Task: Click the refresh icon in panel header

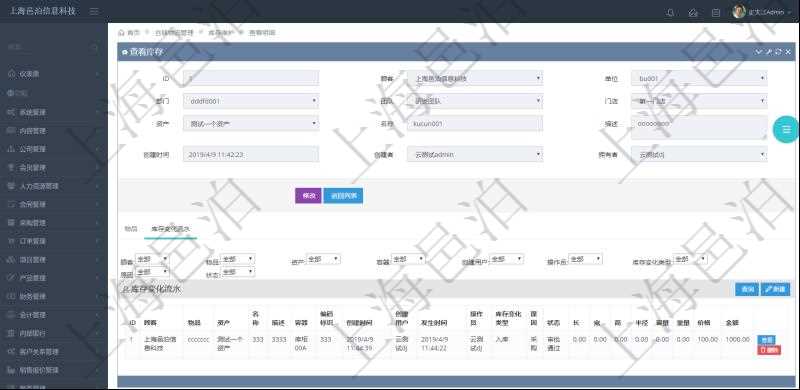Action: coord(778,52)
